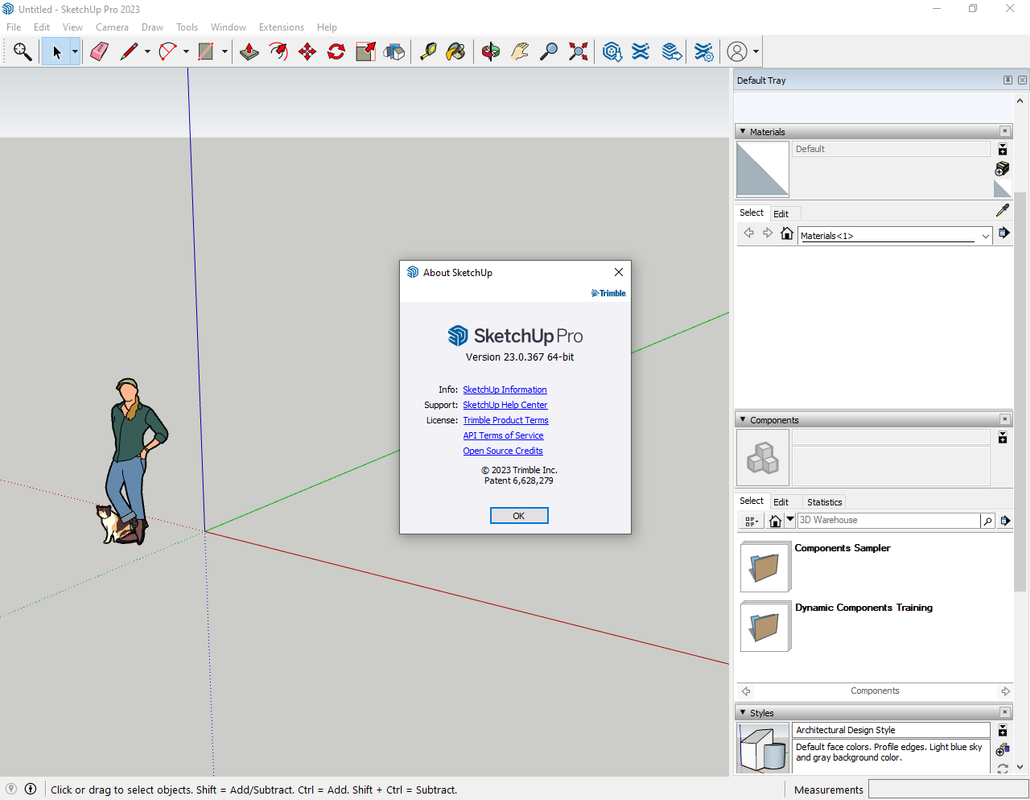Click the status bar info icon
Screen dimensions: 1030x800
click(30, 789)
